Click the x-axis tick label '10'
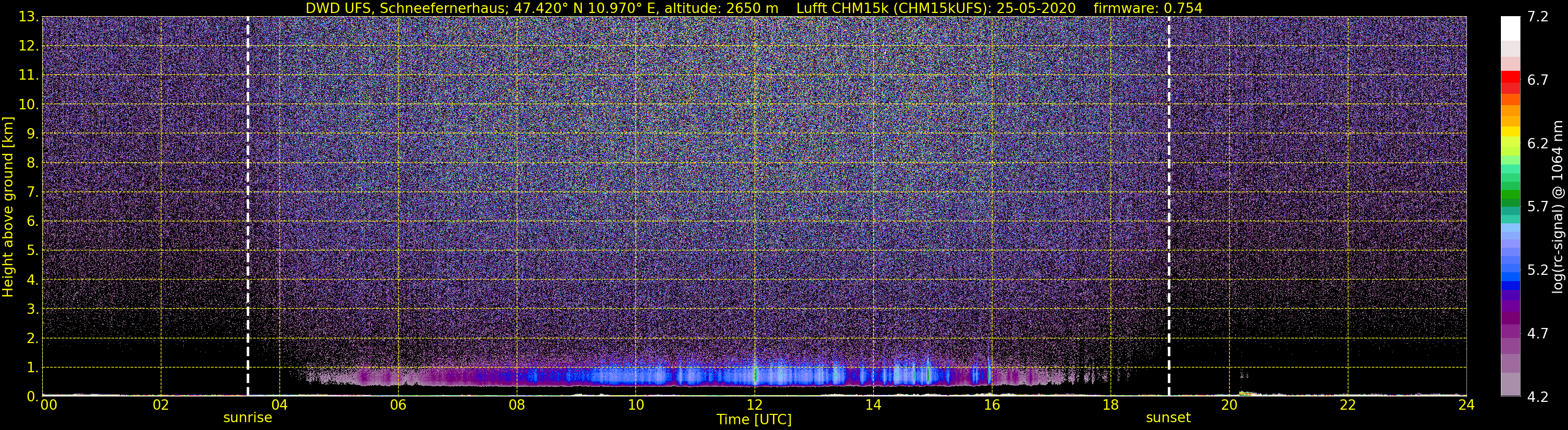Screen dimensions: 1568x430 (635, 406)
